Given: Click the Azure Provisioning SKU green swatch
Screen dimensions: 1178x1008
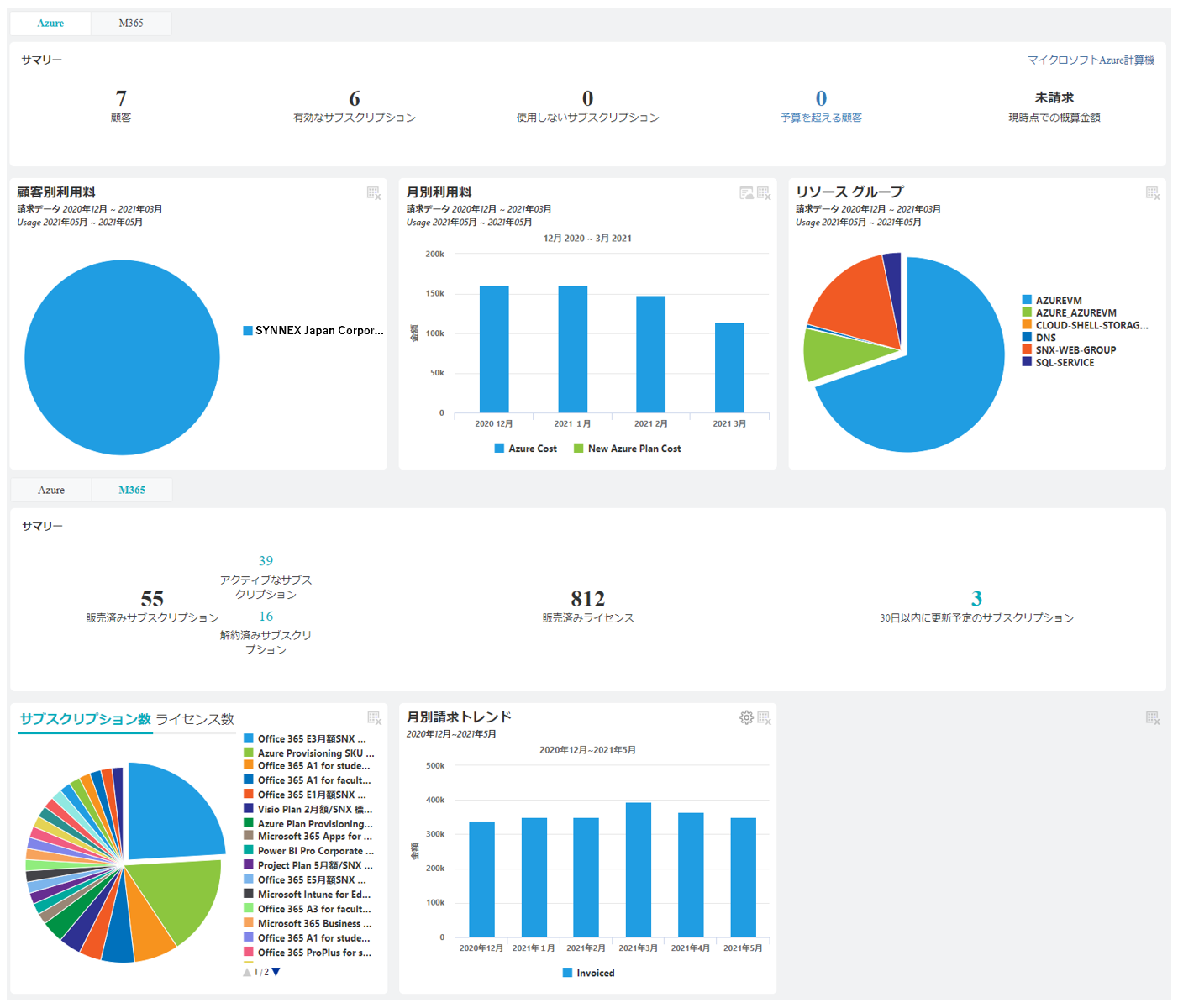Looking at the screenshot, I should click(x=249, y=753).
